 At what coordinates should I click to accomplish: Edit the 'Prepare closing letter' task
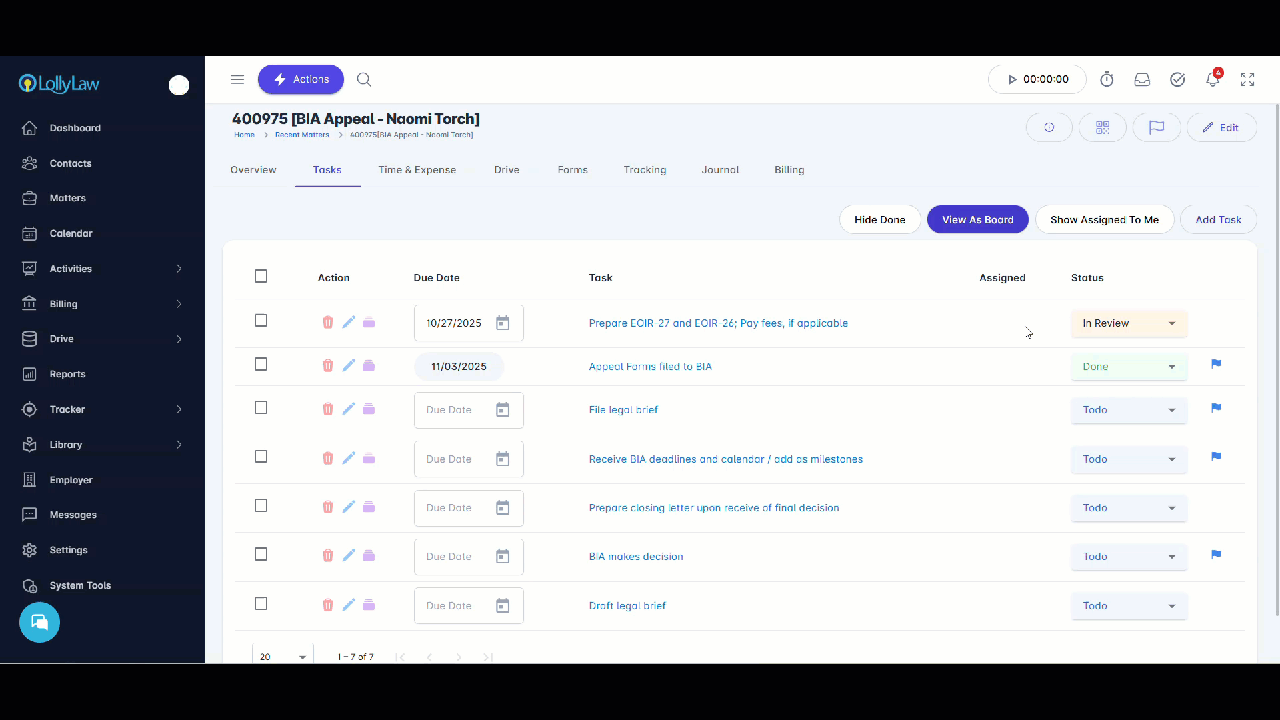tap(349, 507)
